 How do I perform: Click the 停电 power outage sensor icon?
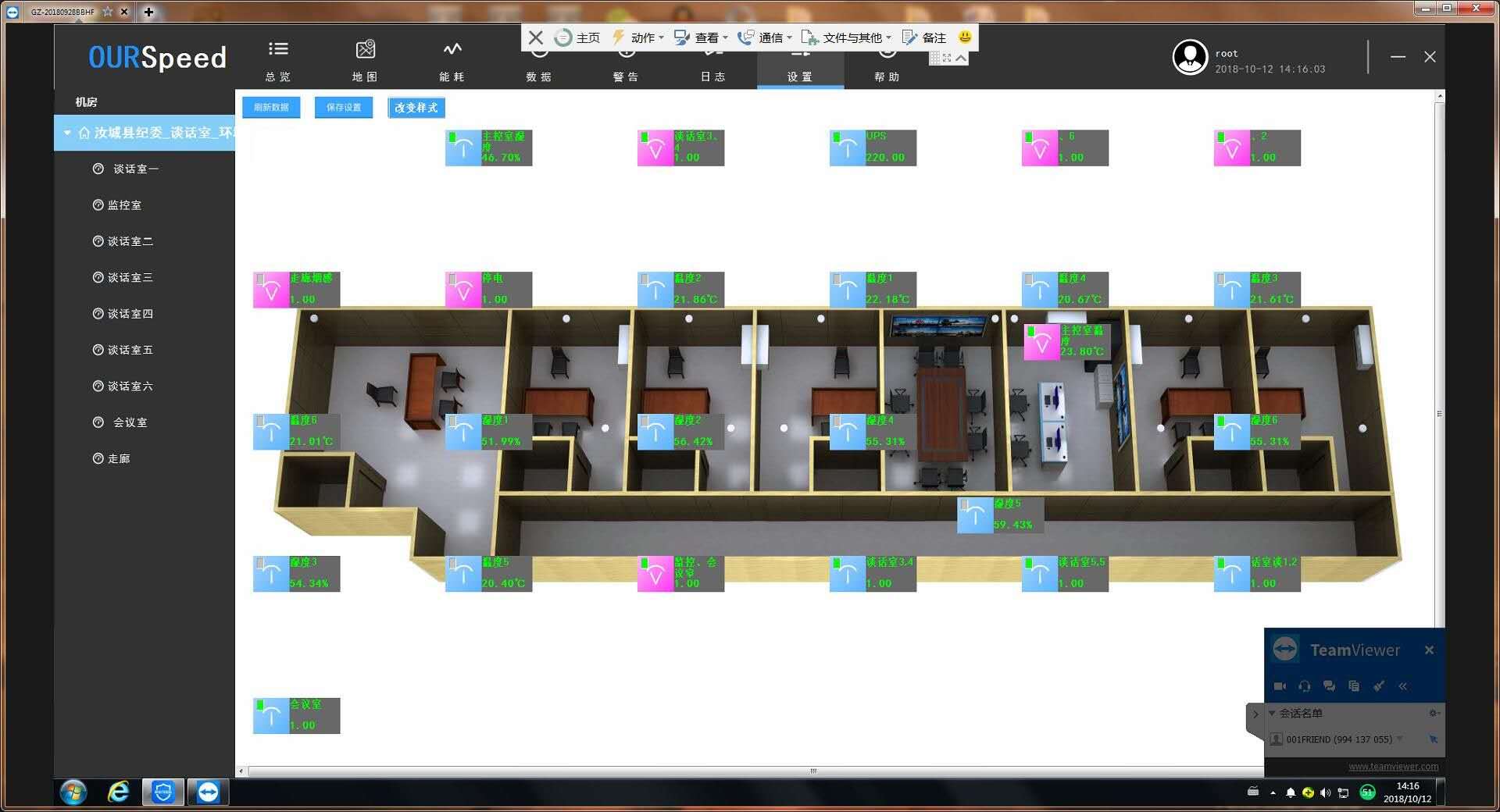(x=462, y=290)
